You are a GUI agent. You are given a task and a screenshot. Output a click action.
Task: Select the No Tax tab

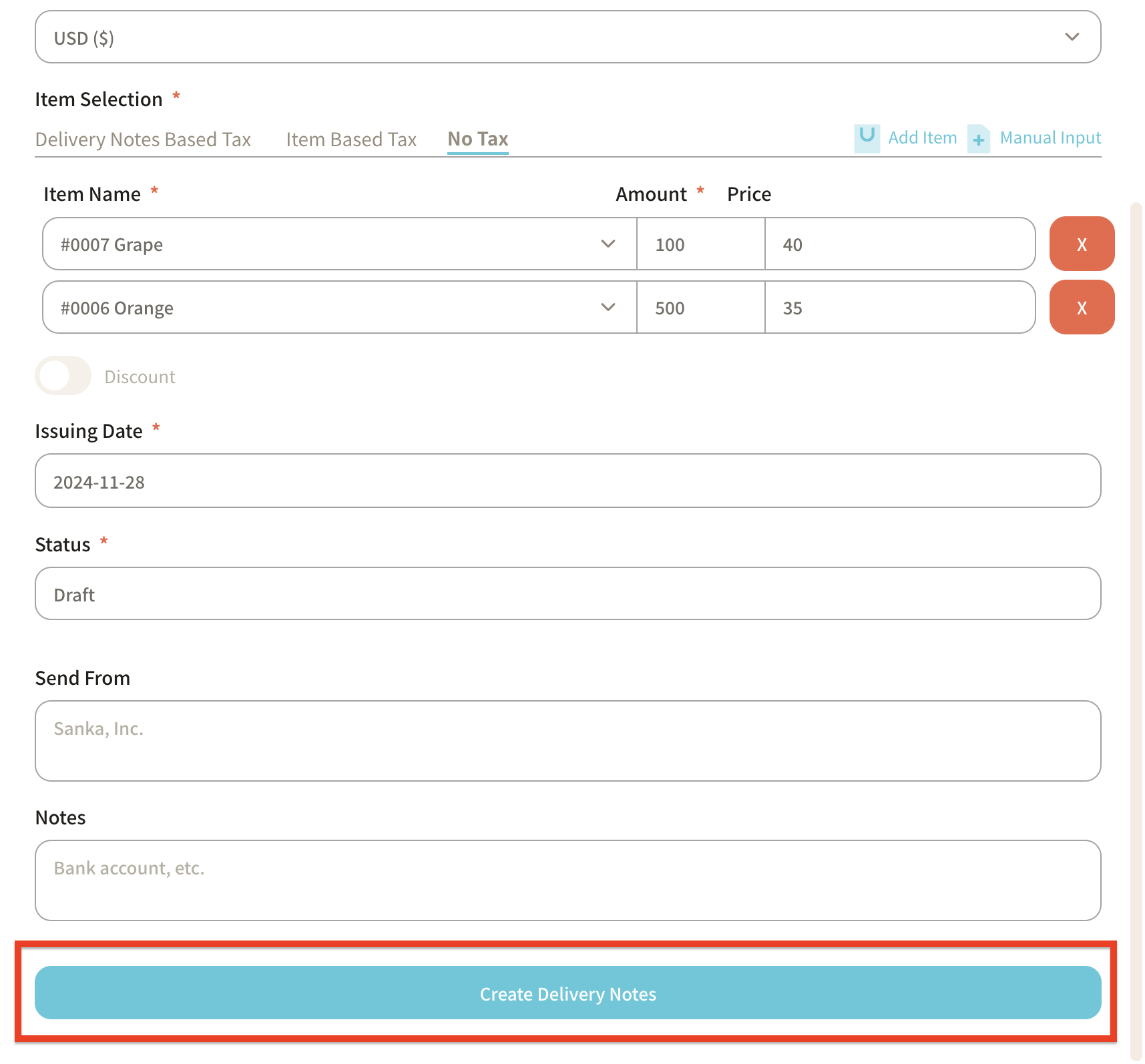[x=477, y=139]
